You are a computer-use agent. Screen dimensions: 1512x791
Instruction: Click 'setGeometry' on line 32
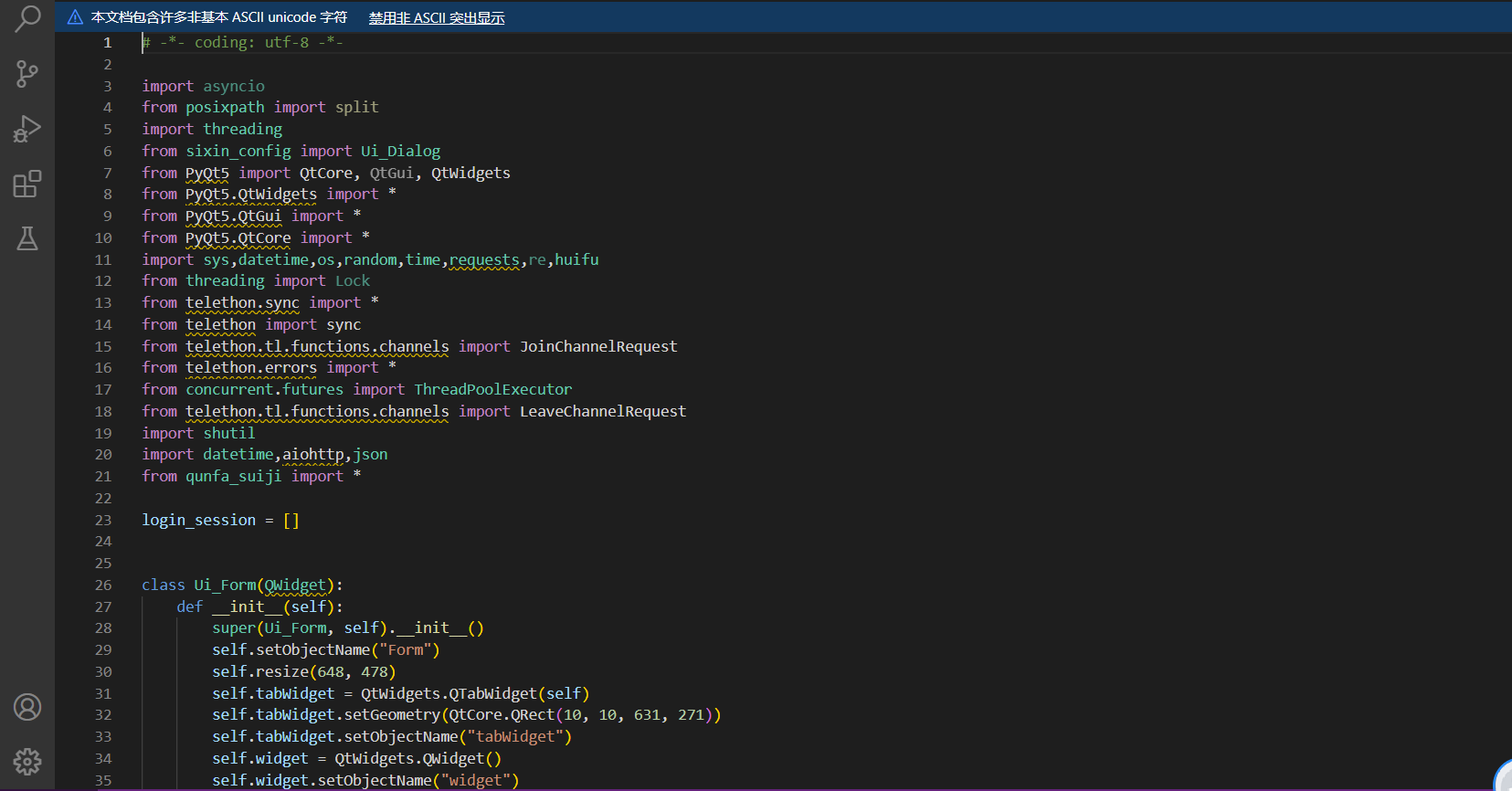392,714
